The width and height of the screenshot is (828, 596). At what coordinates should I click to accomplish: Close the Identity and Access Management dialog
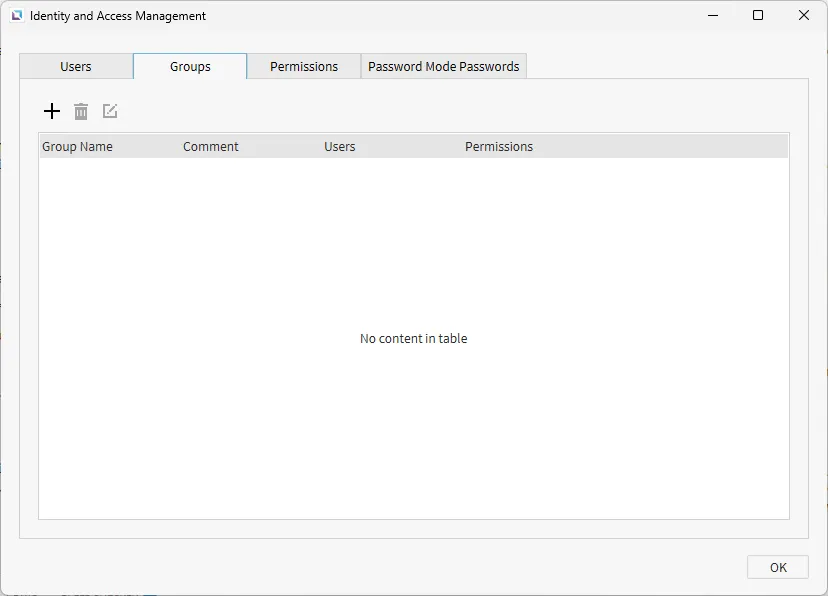804,16
